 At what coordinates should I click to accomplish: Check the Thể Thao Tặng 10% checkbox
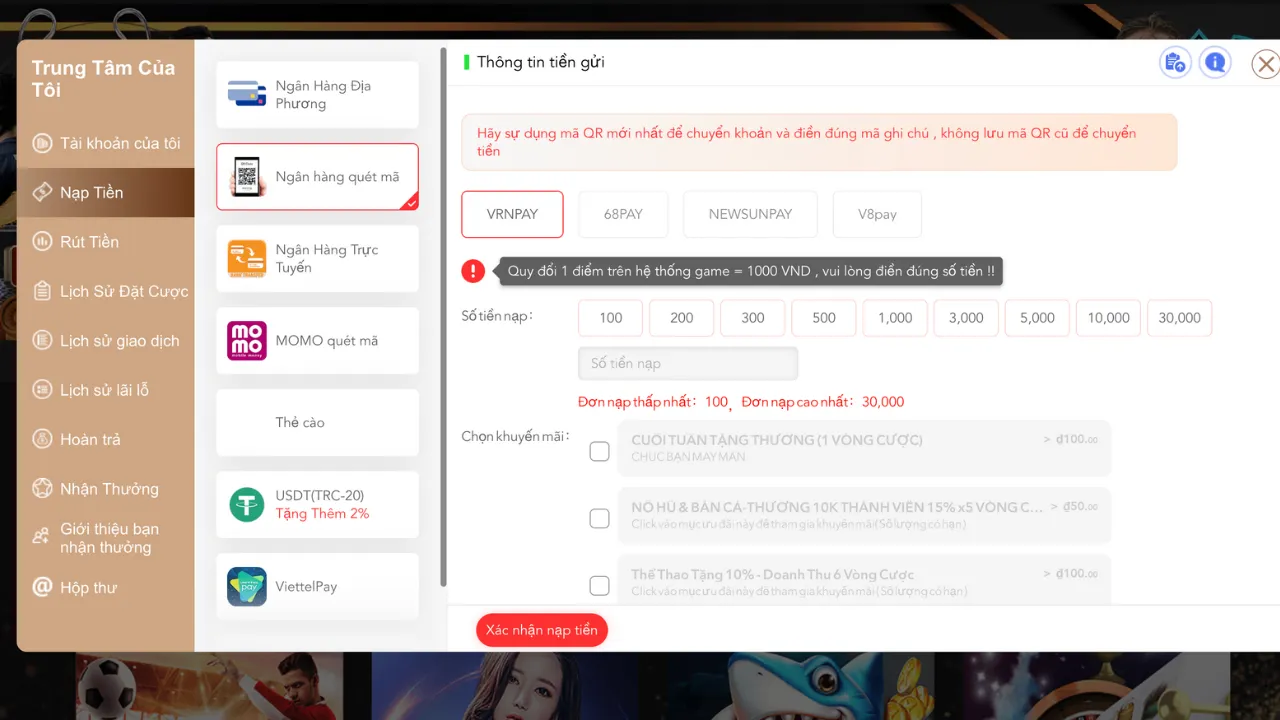(x=599, y=585)
